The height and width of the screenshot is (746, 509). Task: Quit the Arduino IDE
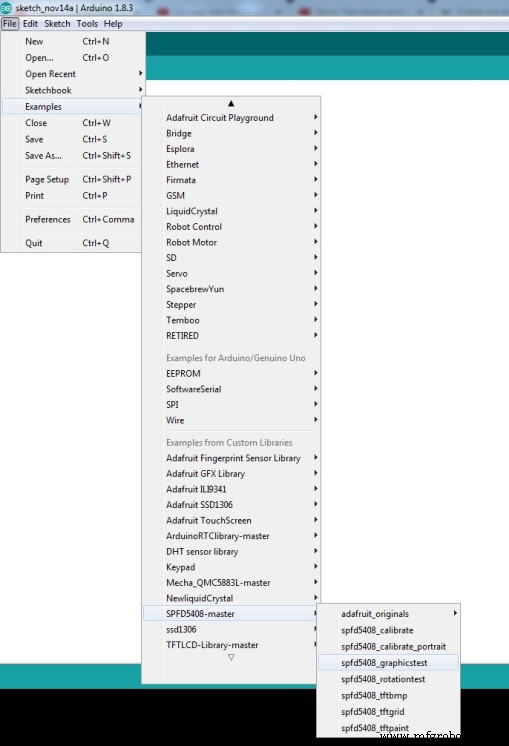(73, 243)
